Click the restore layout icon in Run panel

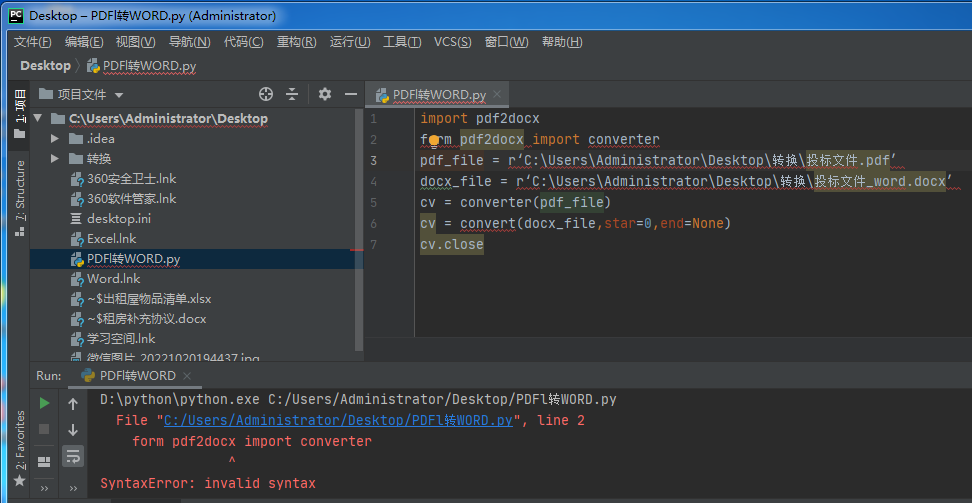[x=44, y=461]
